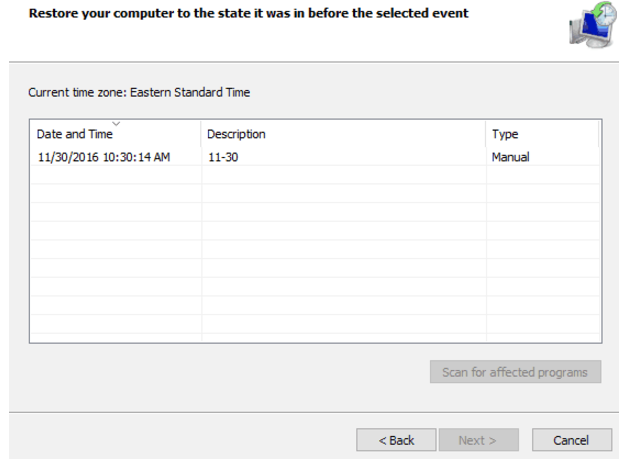This screenshot has width=627, height=465.
Task: Cancel the System Restore wizard
Action: (572, 440)
